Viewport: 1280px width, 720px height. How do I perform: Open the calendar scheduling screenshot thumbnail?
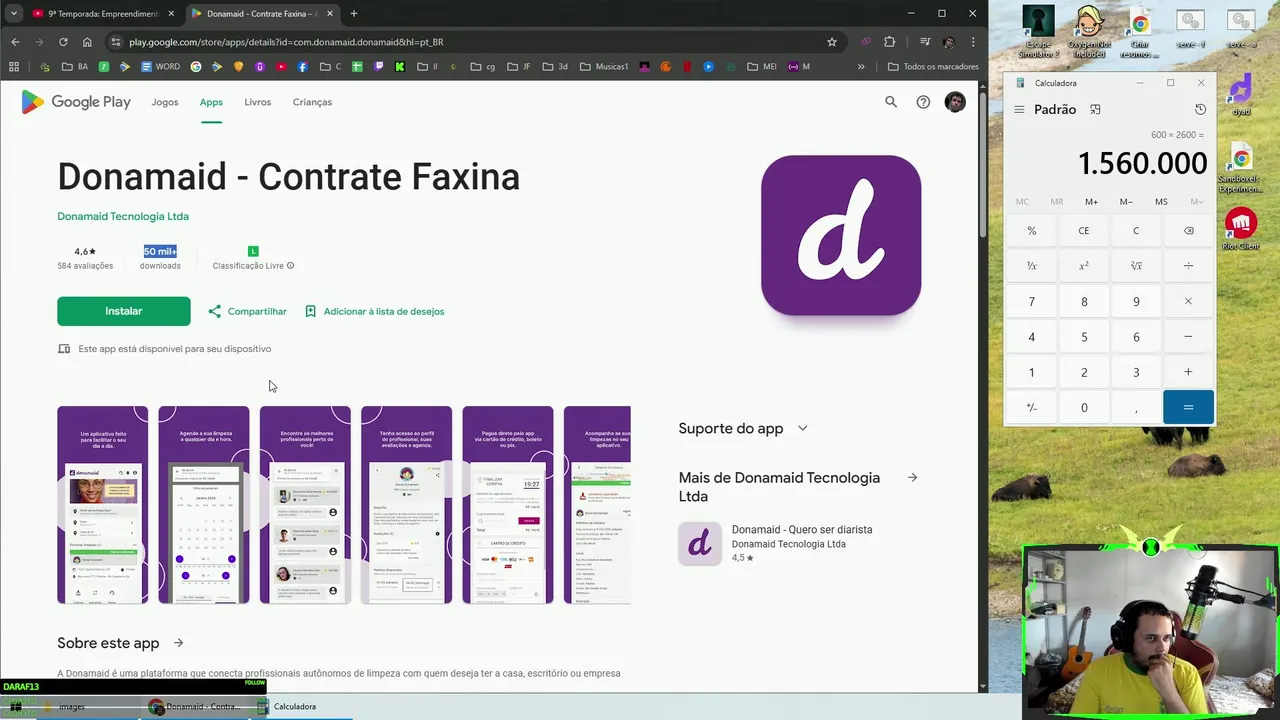[204, 505]
